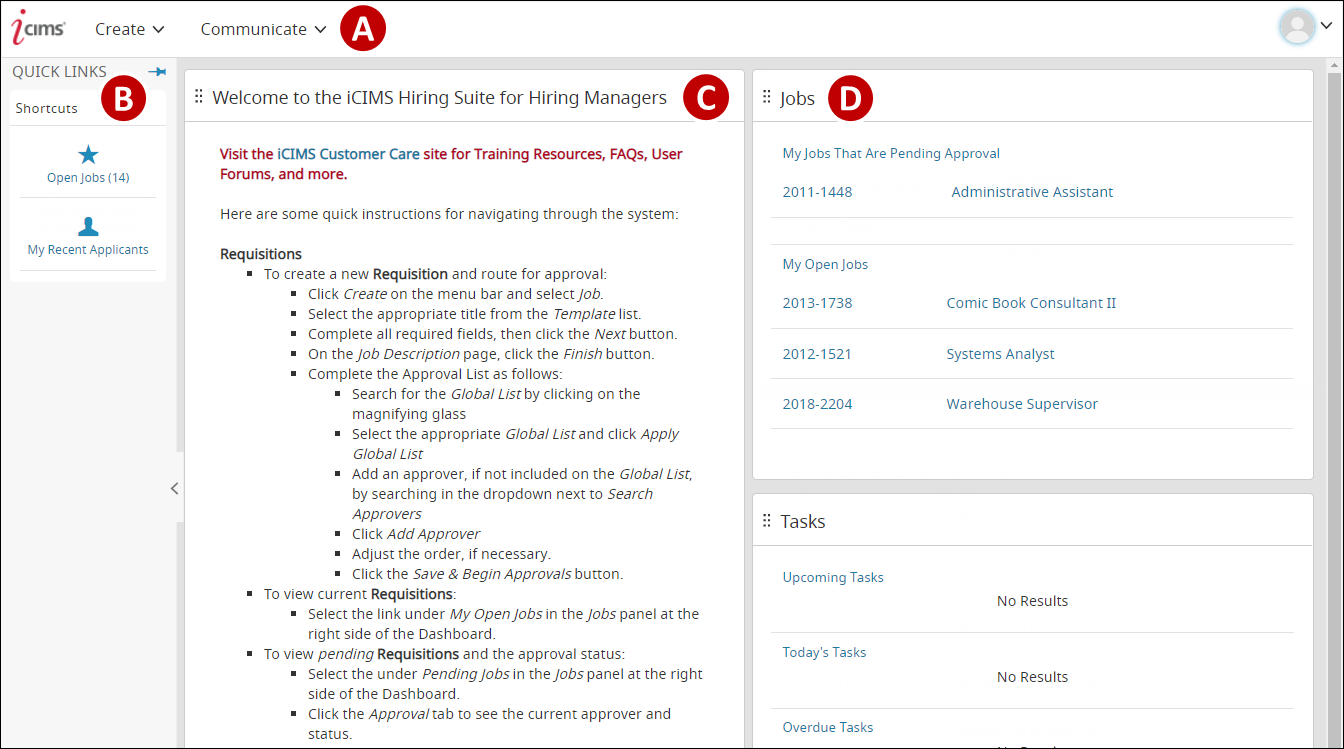Screen dimensions: 1344x749
Task: Click the My Recent Applicants person icon
Action: coord(88,227)
